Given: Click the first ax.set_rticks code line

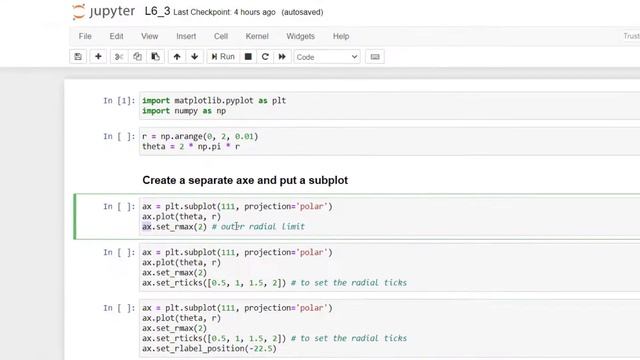Looking at the screenshot, I should click(x=274, y=282).
